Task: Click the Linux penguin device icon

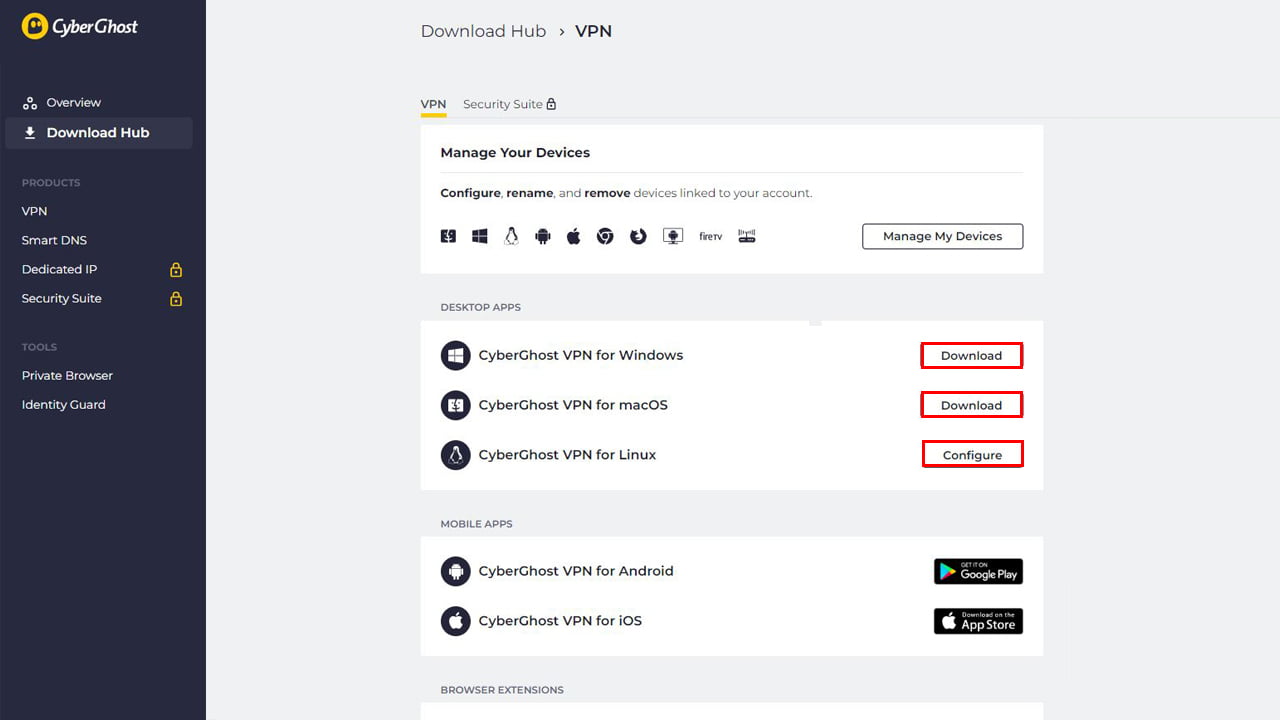Action: tap(511, 236)
